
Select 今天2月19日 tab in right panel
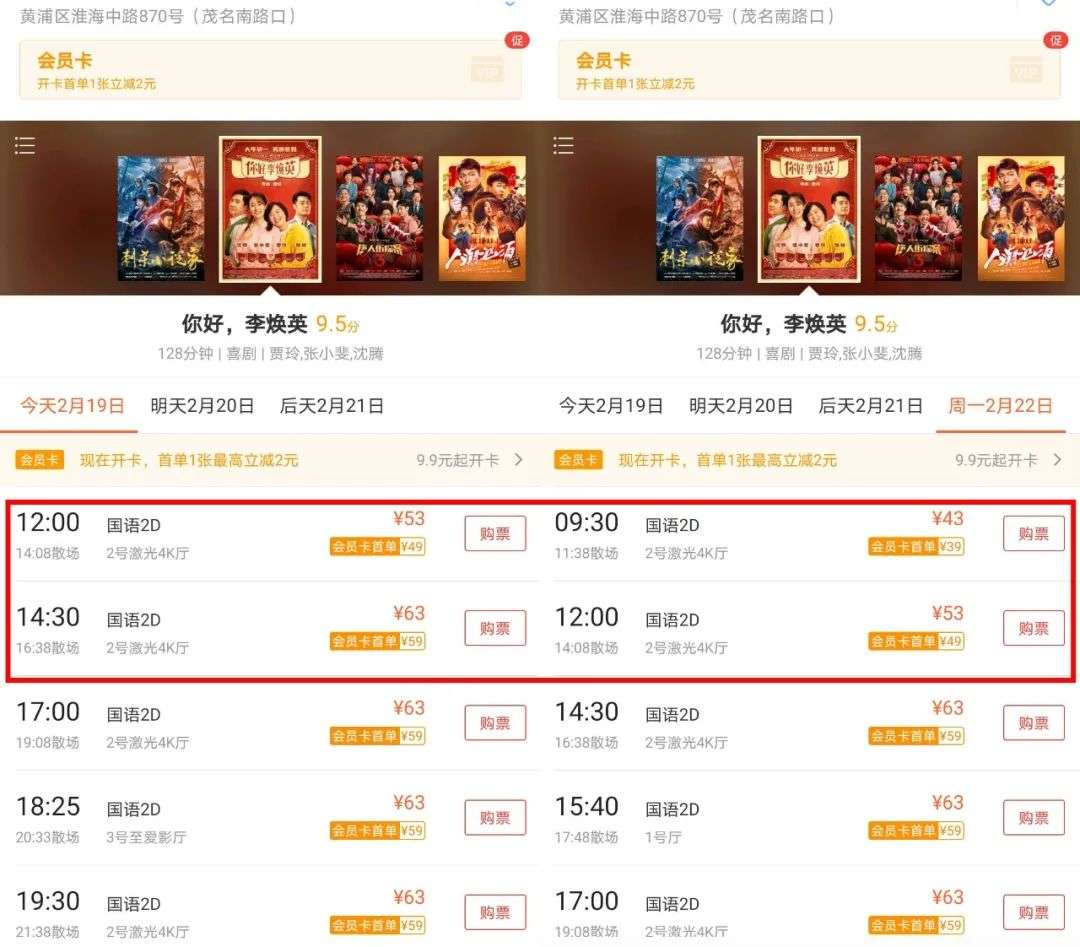(x=611, y=406)
